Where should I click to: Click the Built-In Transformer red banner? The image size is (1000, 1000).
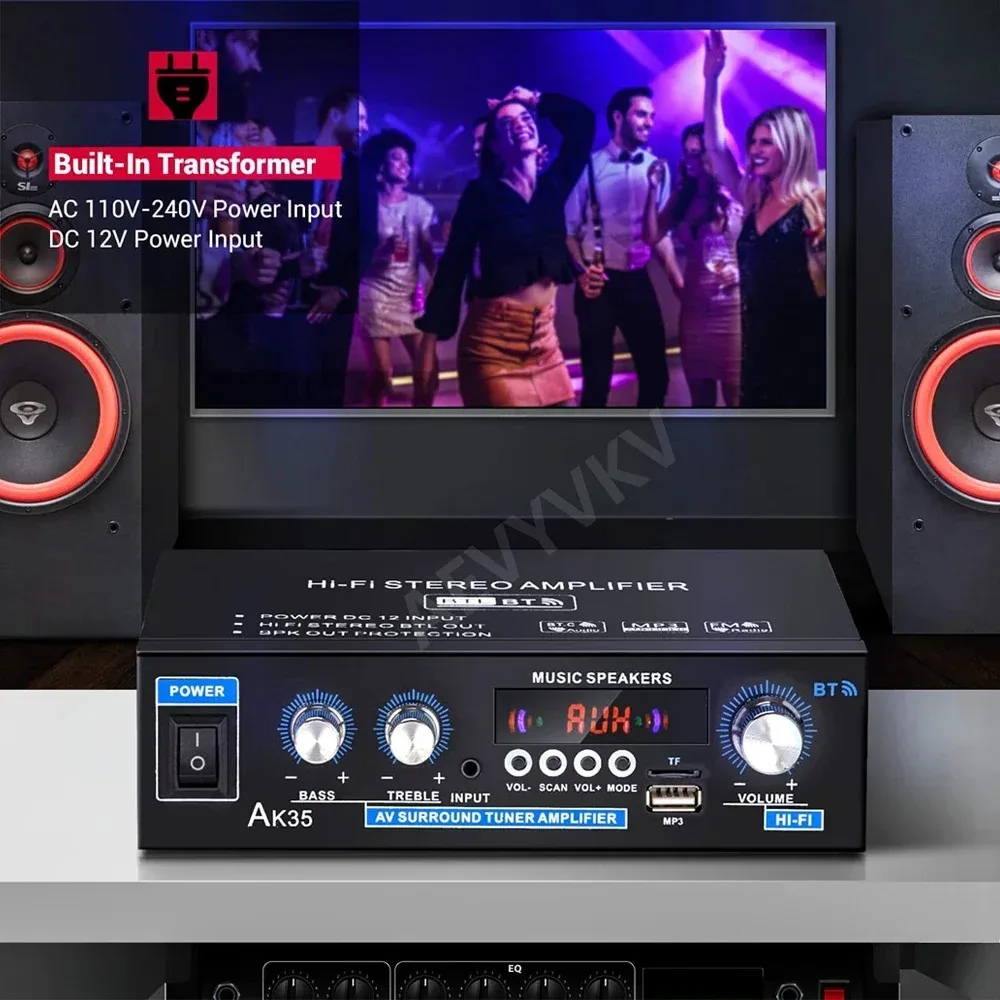click(x=195, y=163)
